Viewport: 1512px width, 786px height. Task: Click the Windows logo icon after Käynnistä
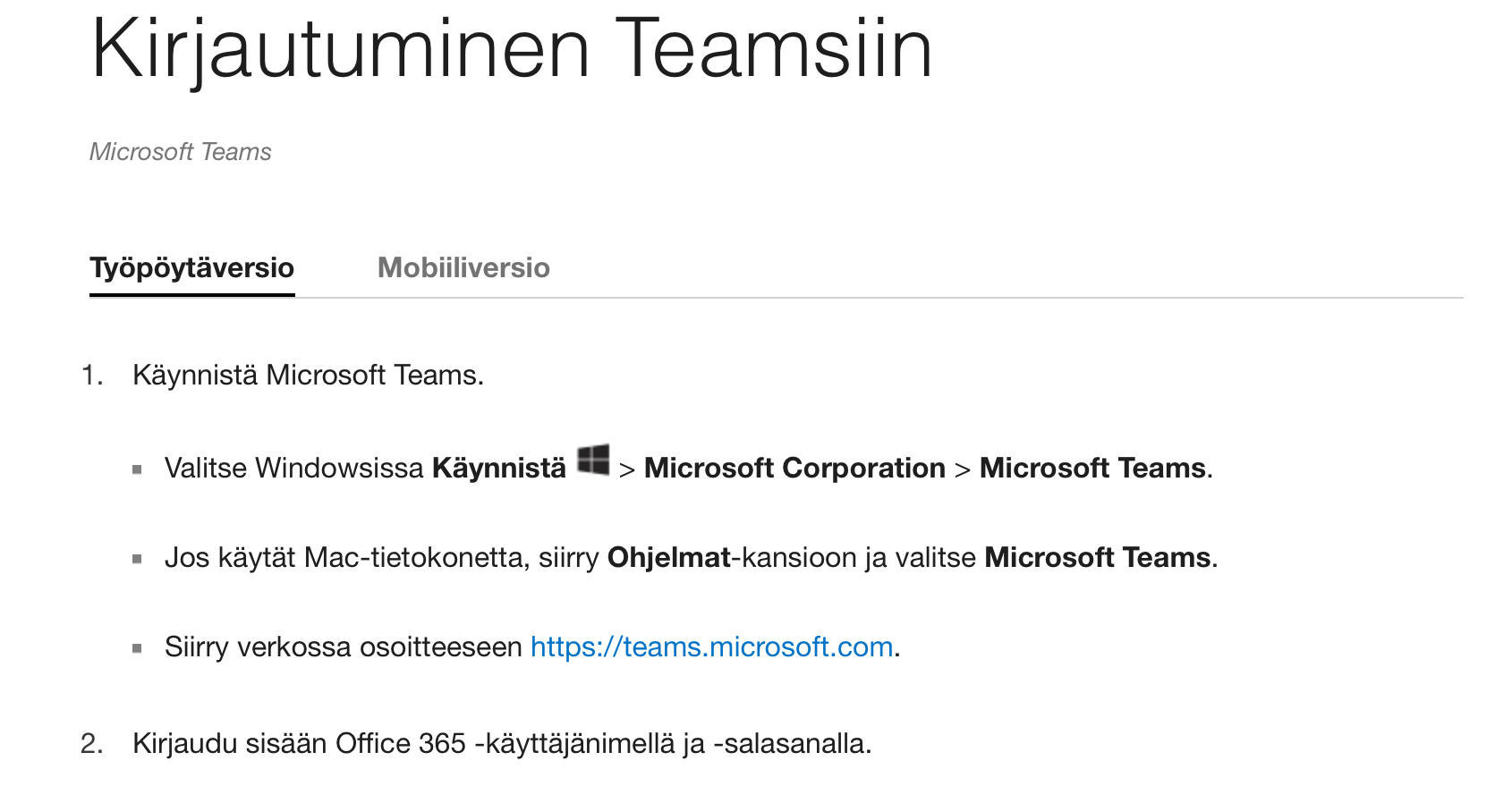[x=593, y=461]
